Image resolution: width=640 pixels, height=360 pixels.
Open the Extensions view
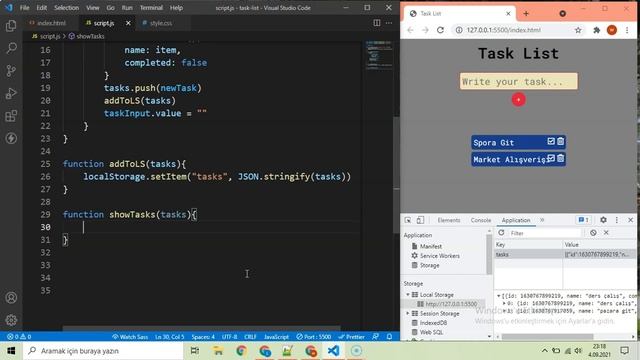click(11, 116)
